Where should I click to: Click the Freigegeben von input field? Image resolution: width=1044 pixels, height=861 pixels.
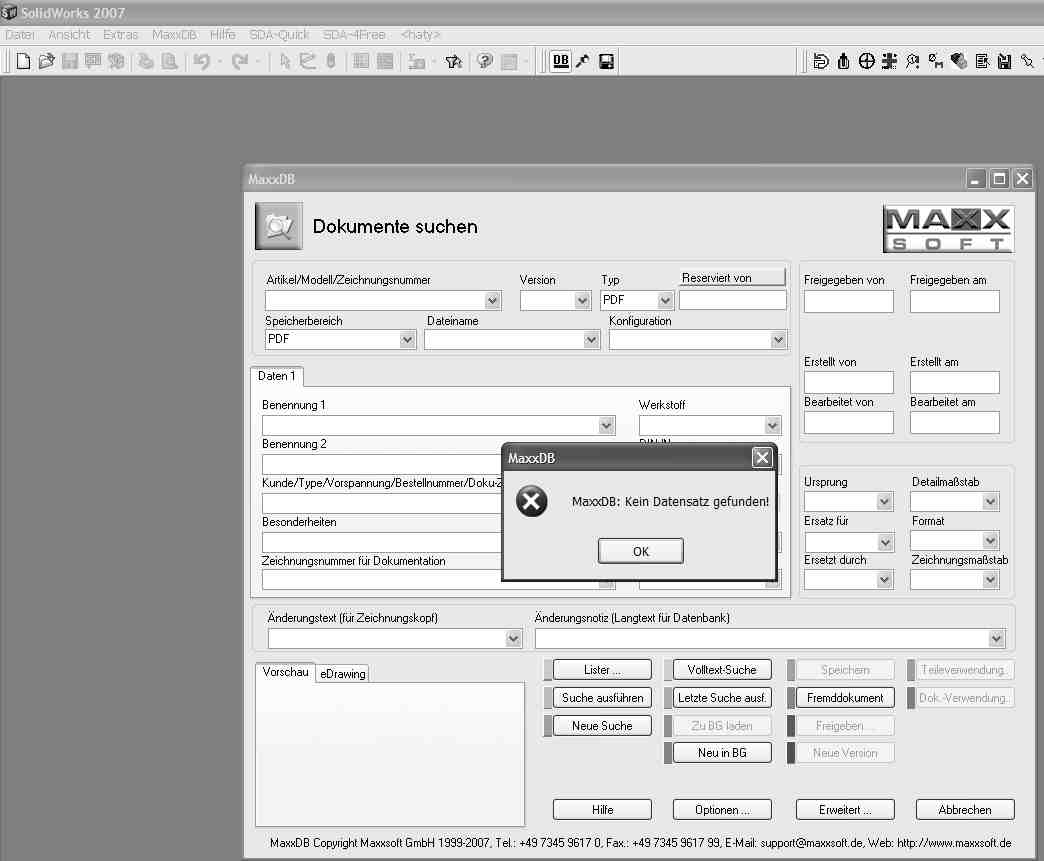(x=848, y=302)
